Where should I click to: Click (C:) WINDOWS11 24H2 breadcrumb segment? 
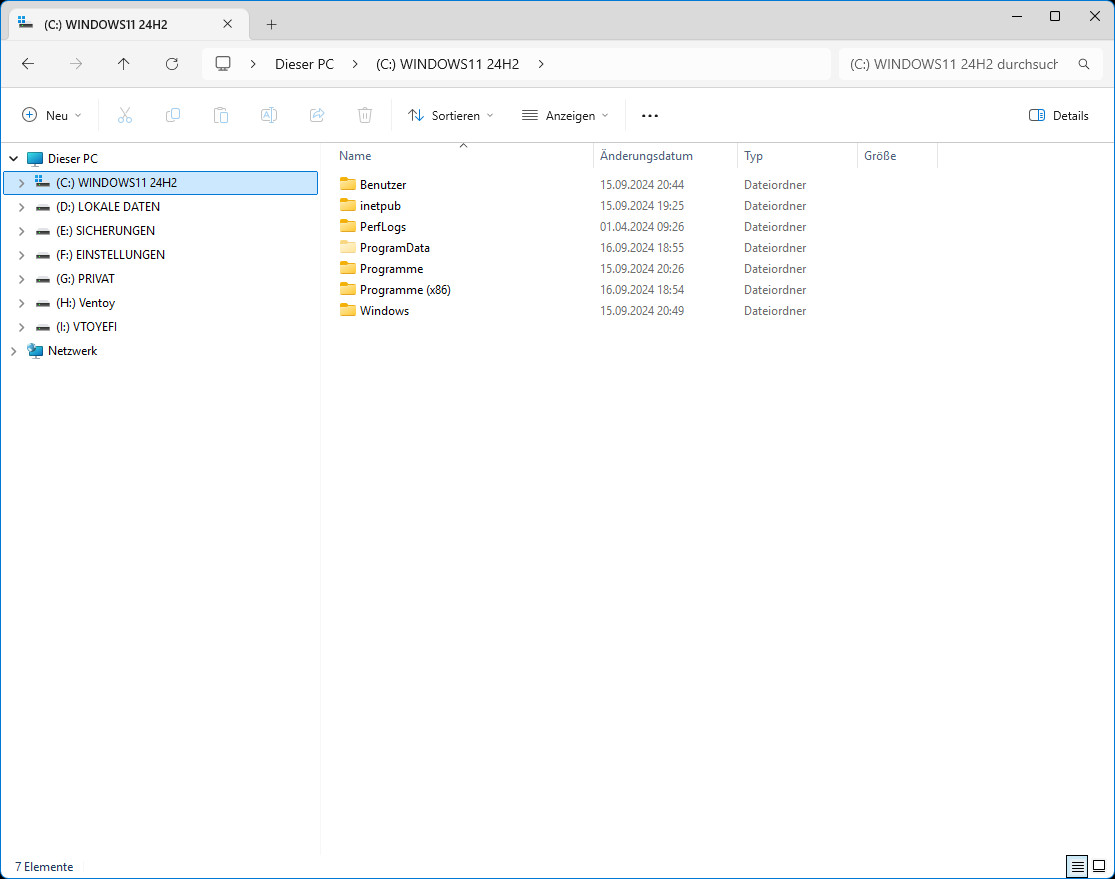(x=447, y=64)
